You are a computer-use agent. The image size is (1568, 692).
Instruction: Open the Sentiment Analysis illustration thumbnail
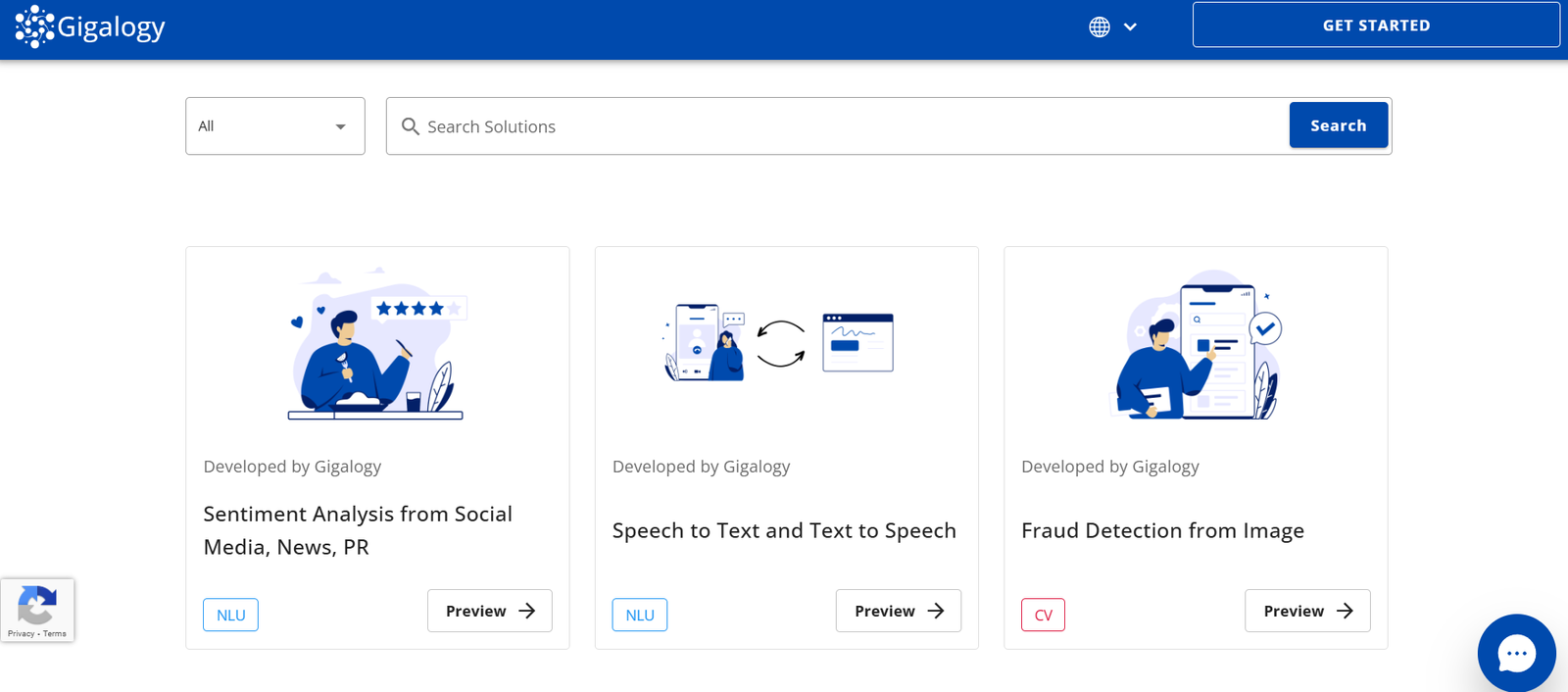point(377,345)
